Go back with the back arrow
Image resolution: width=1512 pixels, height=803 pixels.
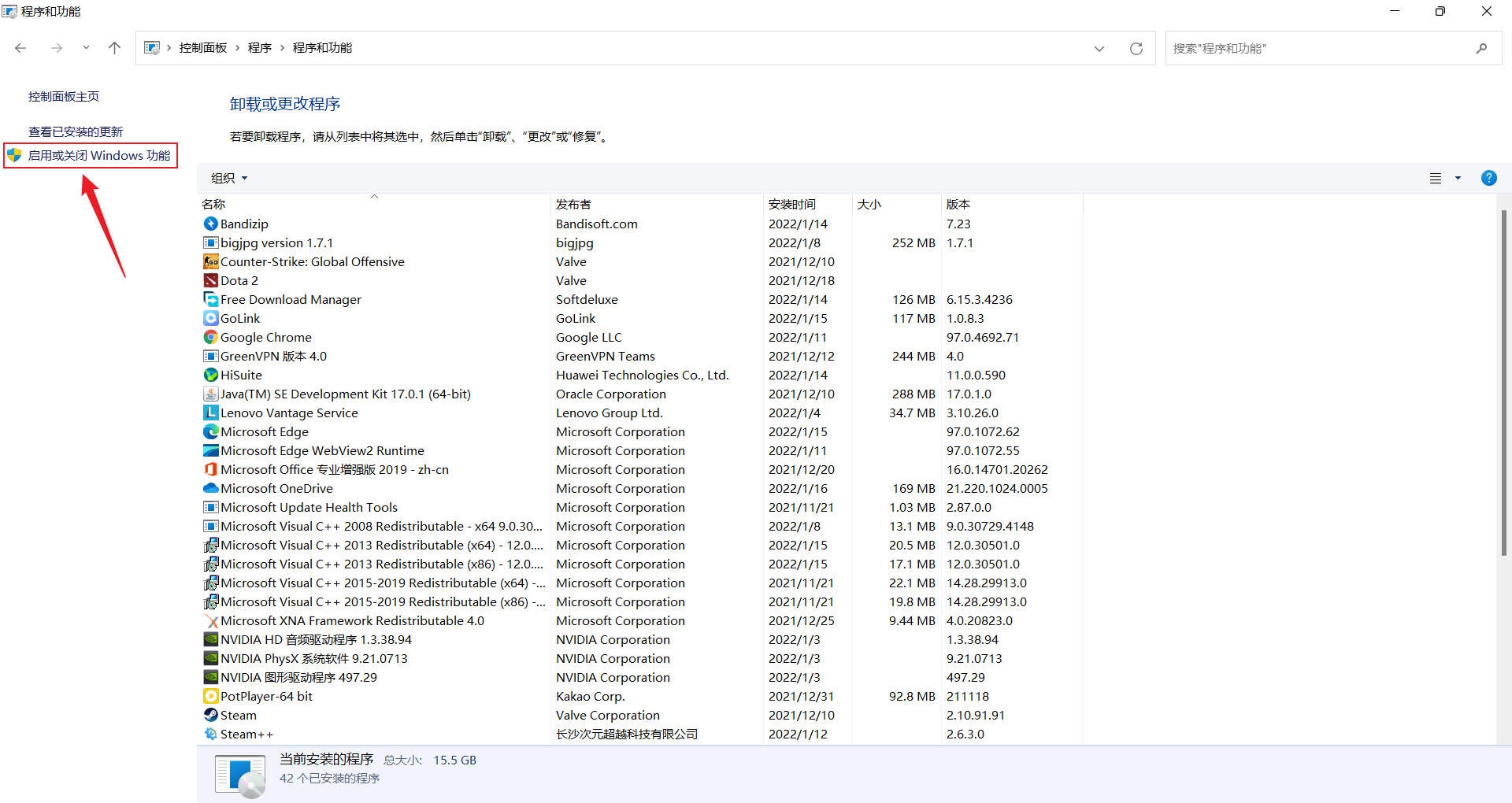[x=21, y=48]
